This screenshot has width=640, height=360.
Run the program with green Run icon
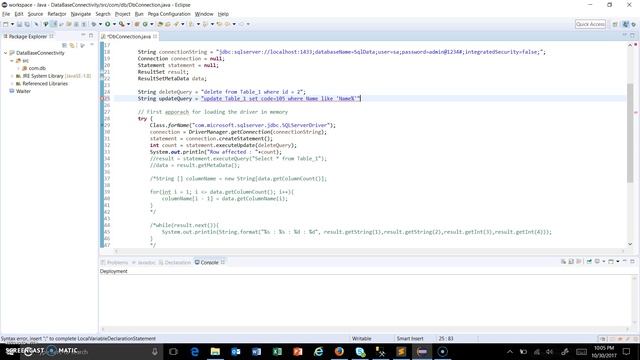coord(107,24)
